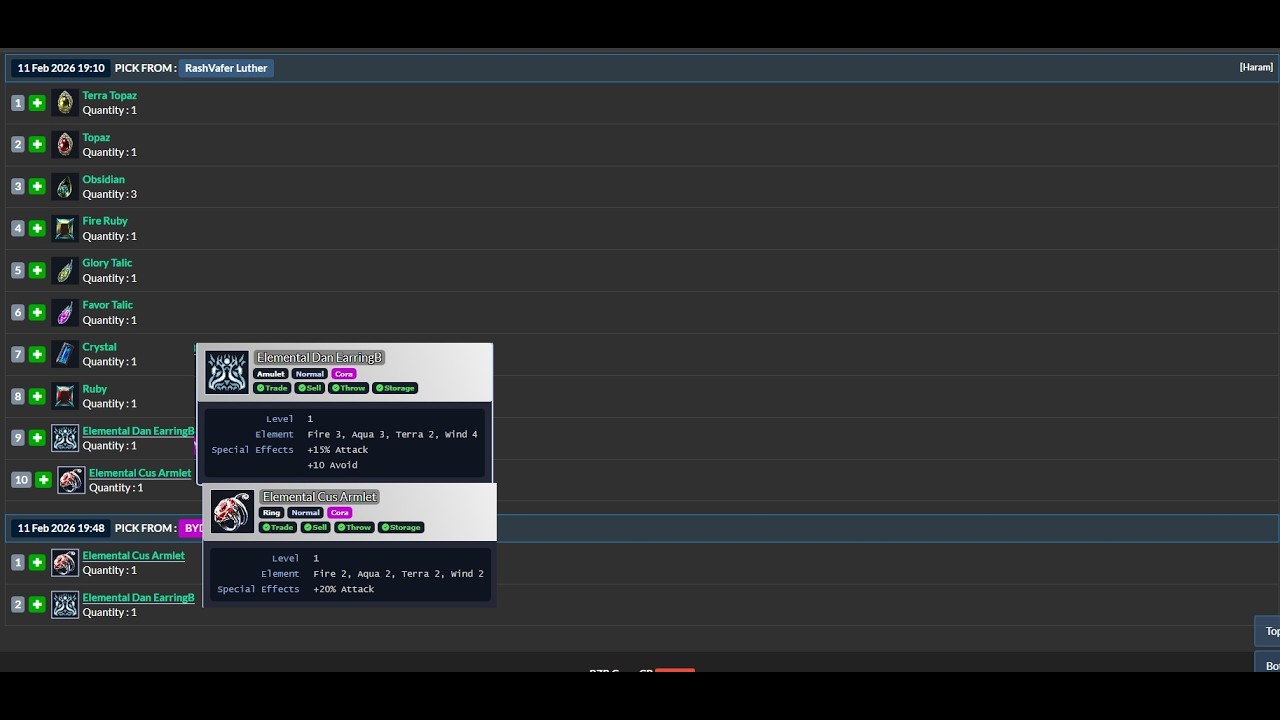Click the Fire Ruby item icon
The height and width of the screenshot is (720, 1280).
click(x=65, y=229)
